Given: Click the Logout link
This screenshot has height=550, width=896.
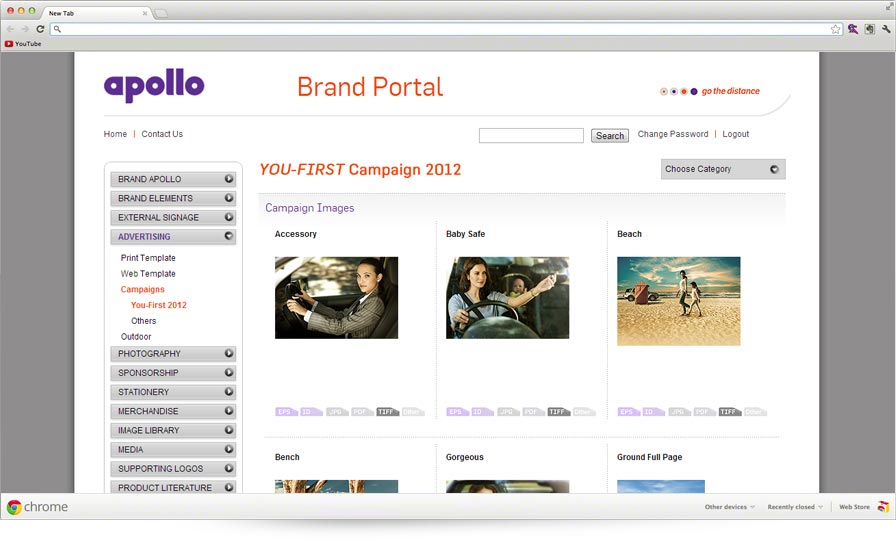Looking at the screenshot, I should pyautogui.click(x=735, y=134).
